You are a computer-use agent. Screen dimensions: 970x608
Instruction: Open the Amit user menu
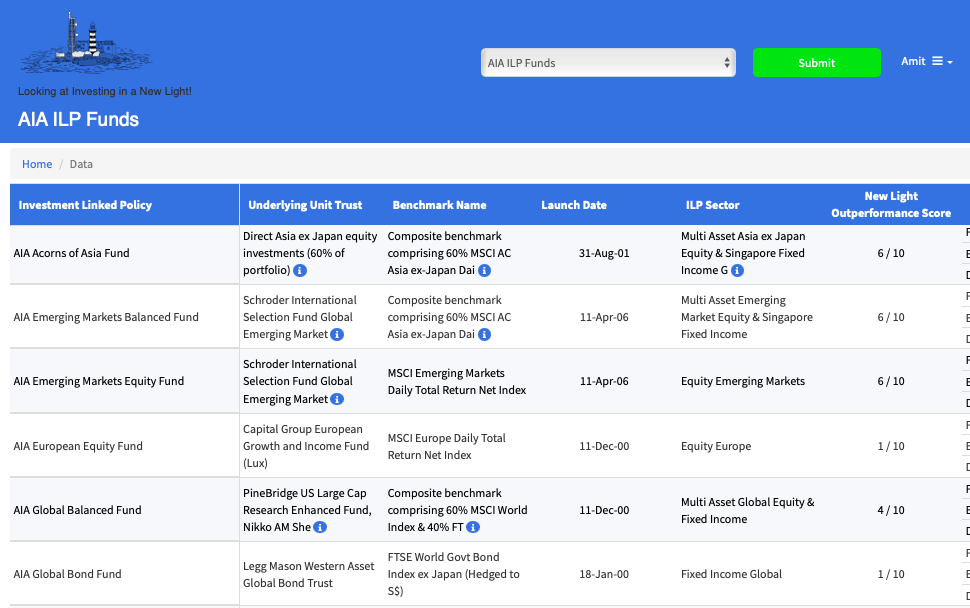click(926, 62)
